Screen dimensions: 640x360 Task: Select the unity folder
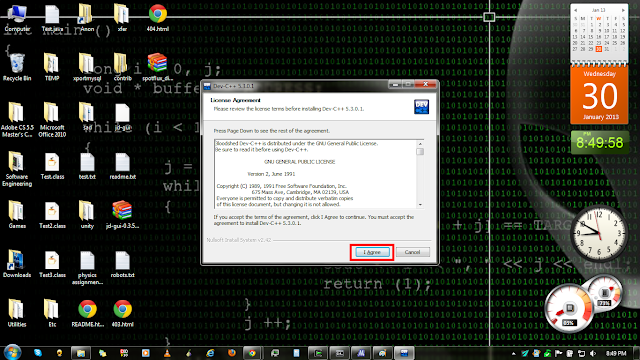pos(87,215)
